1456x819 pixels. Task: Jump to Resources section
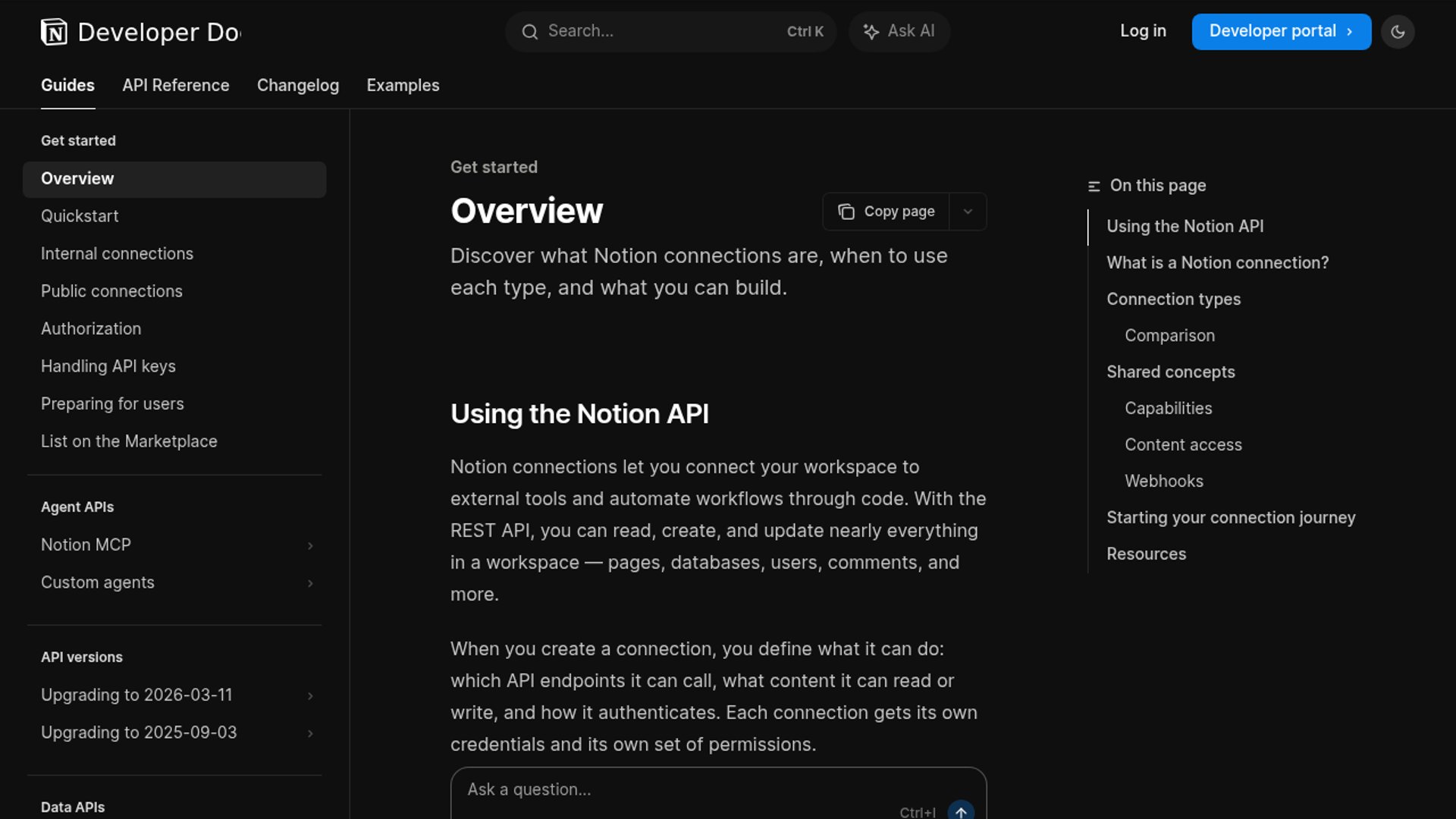[1146, 554]
